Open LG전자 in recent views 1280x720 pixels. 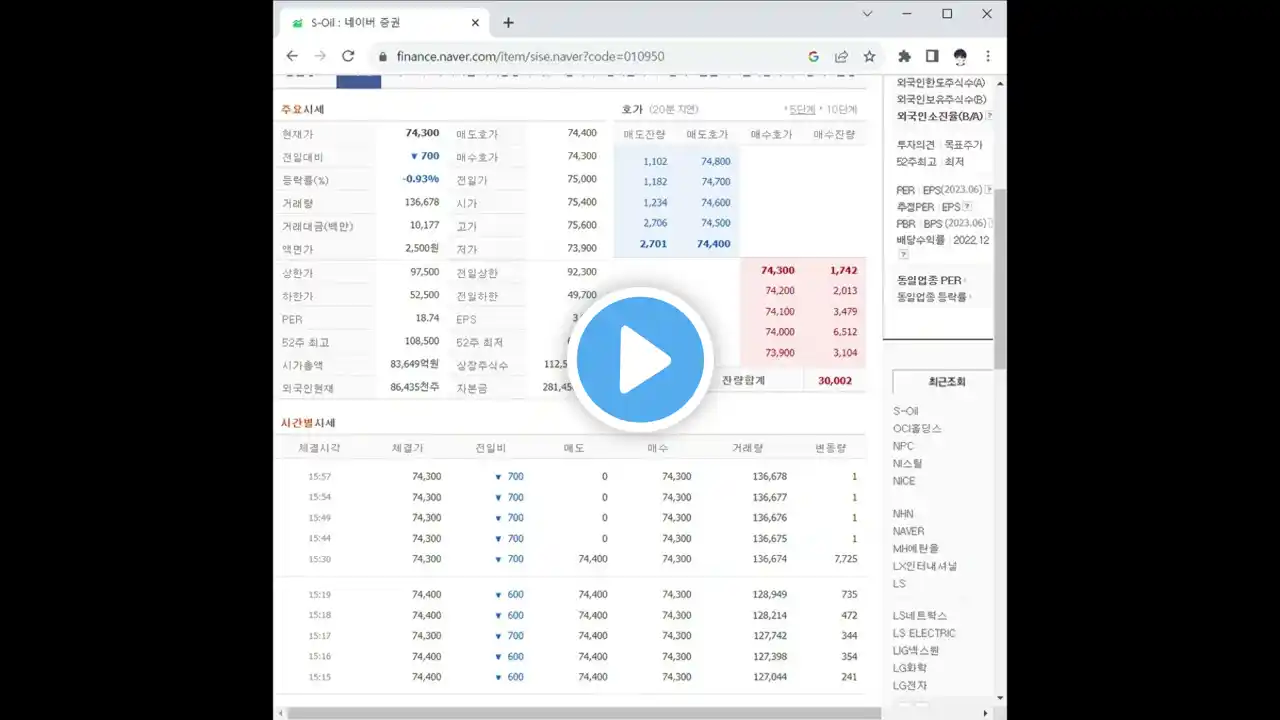[910, 686]
